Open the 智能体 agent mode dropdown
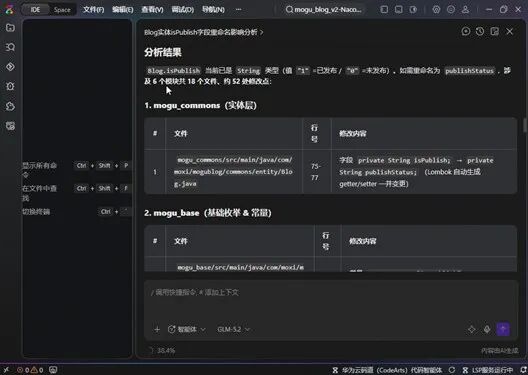The width and height of the screenshot is (528, 375). coord(187,330)
